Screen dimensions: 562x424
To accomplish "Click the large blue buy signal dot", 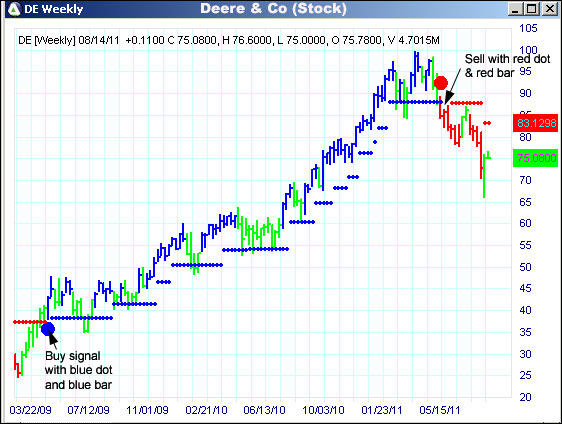I will 48,328.
